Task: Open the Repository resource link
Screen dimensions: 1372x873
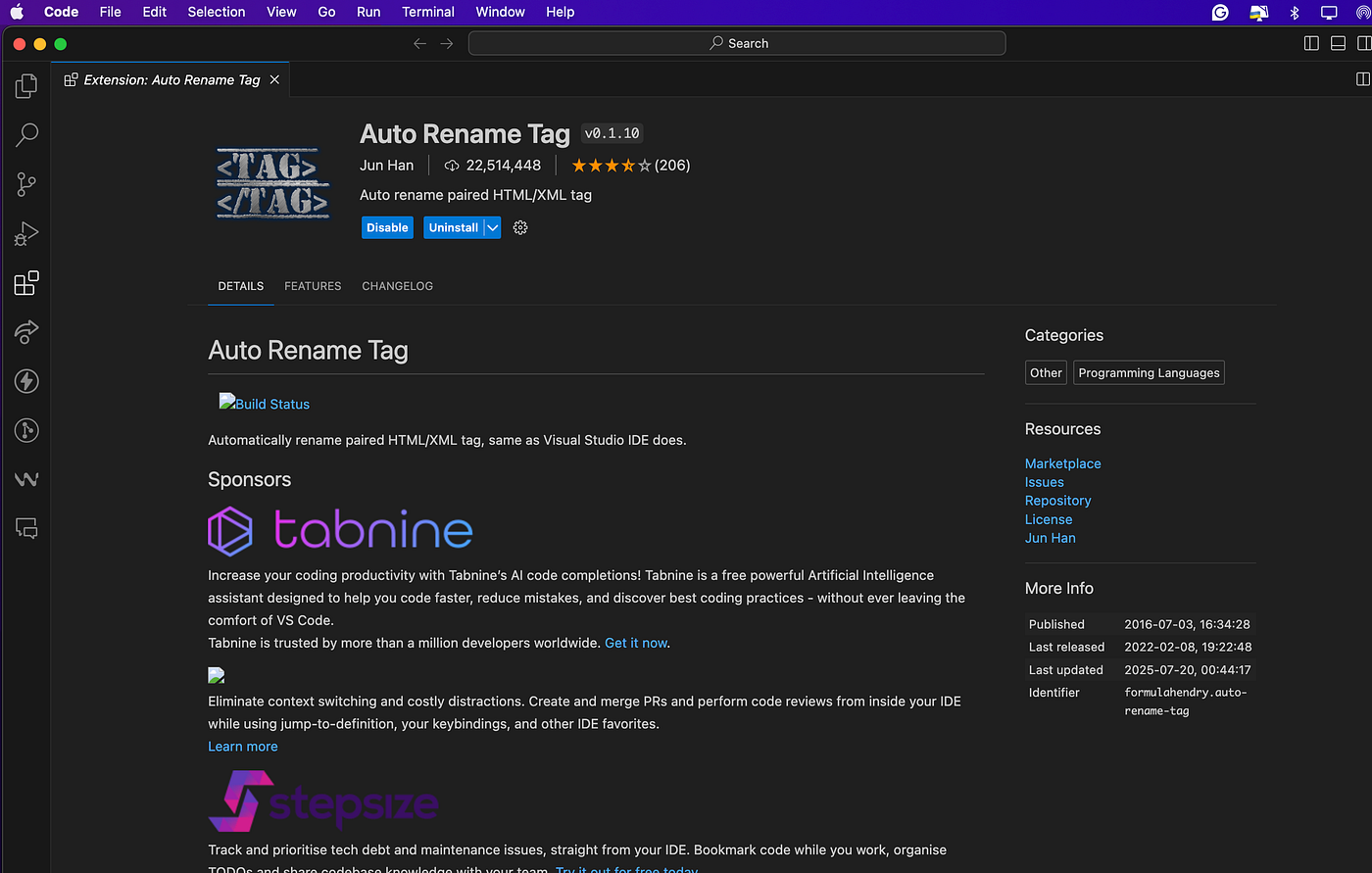Action: 1058,501
